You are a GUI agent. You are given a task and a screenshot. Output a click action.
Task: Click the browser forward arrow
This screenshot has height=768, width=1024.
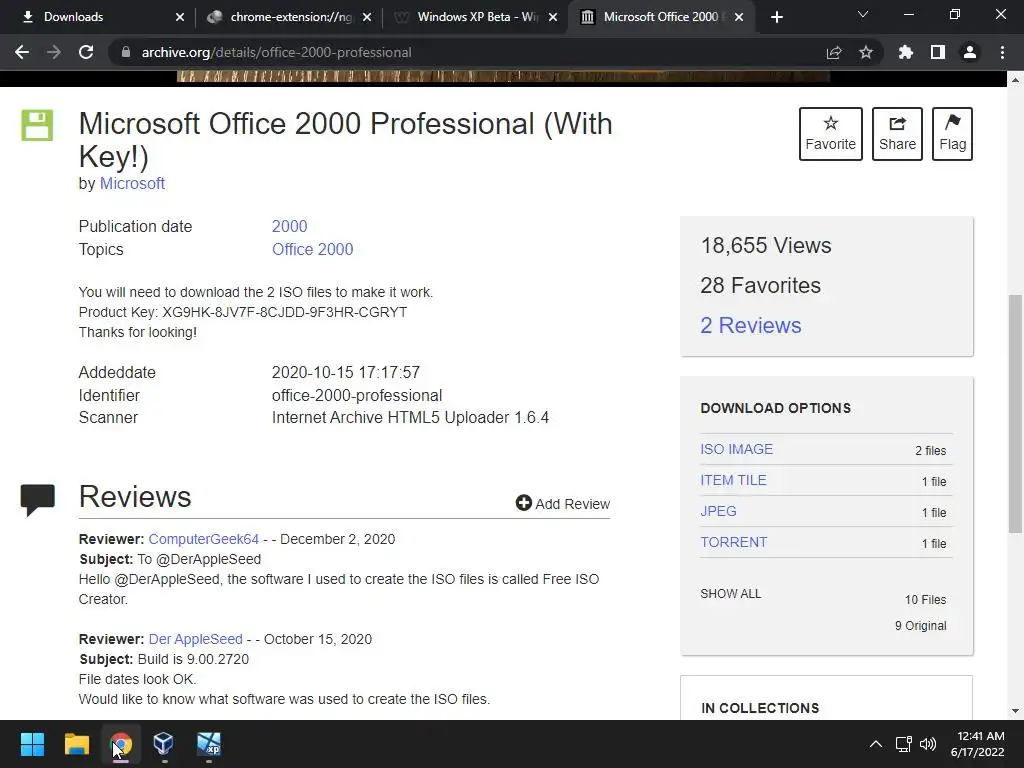click(x=54, y=52)
